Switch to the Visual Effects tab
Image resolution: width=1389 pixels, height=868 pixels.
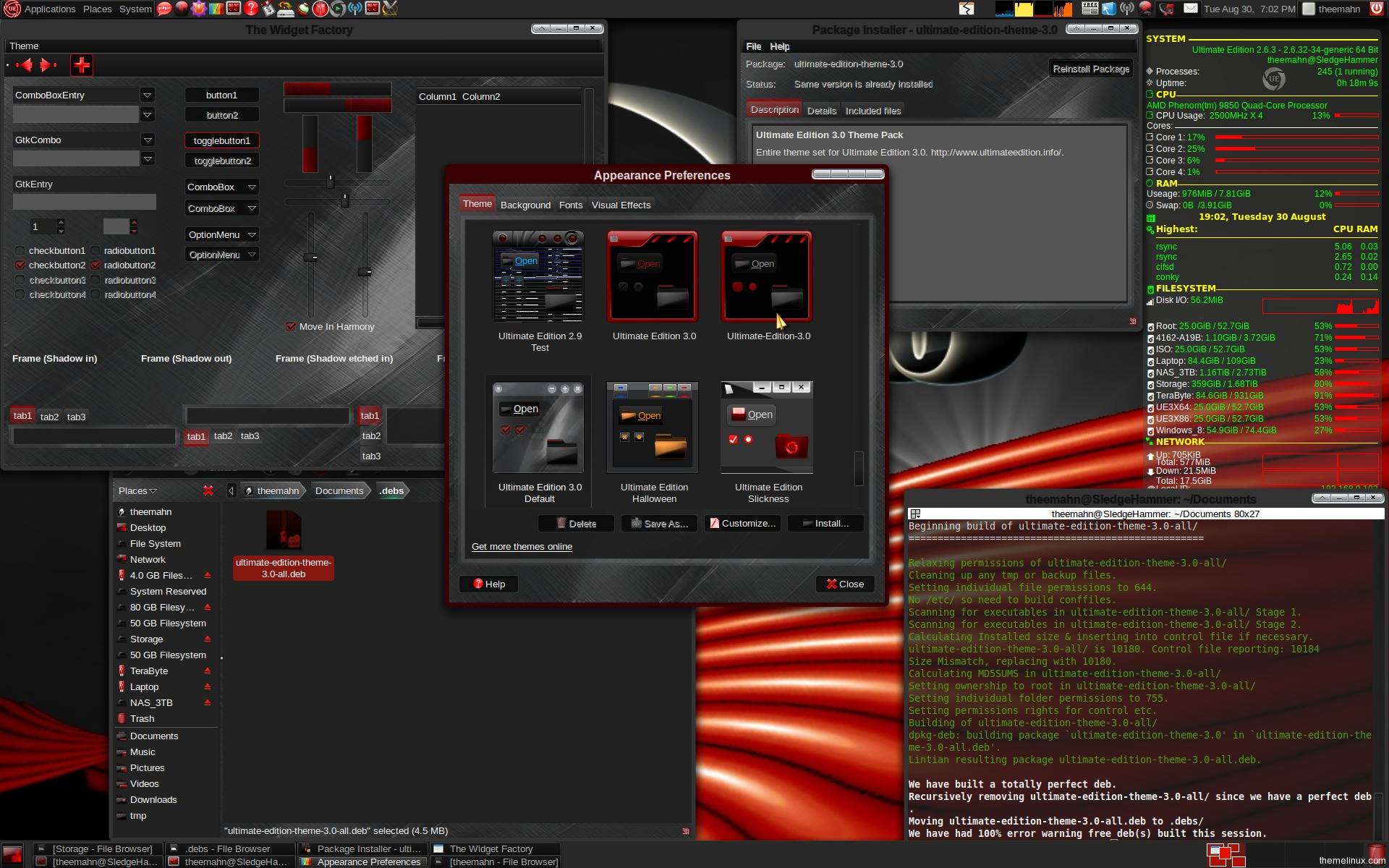pos(621,205)
